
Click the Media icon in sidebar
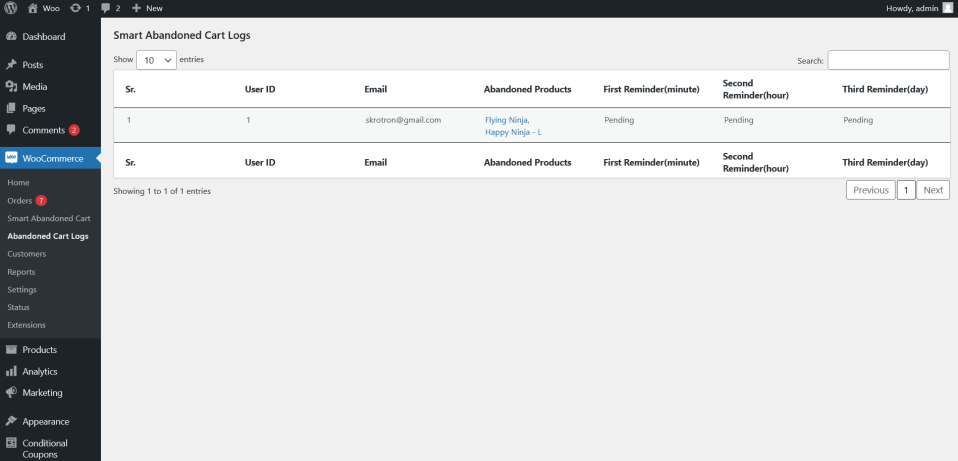coord(11,87)
